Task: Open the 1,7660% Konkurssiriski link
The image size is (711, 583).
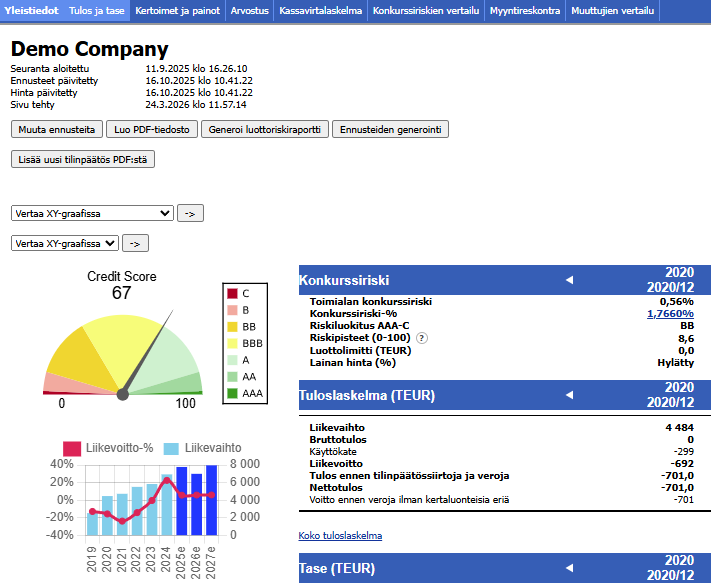Action: (x=670, y=314)
